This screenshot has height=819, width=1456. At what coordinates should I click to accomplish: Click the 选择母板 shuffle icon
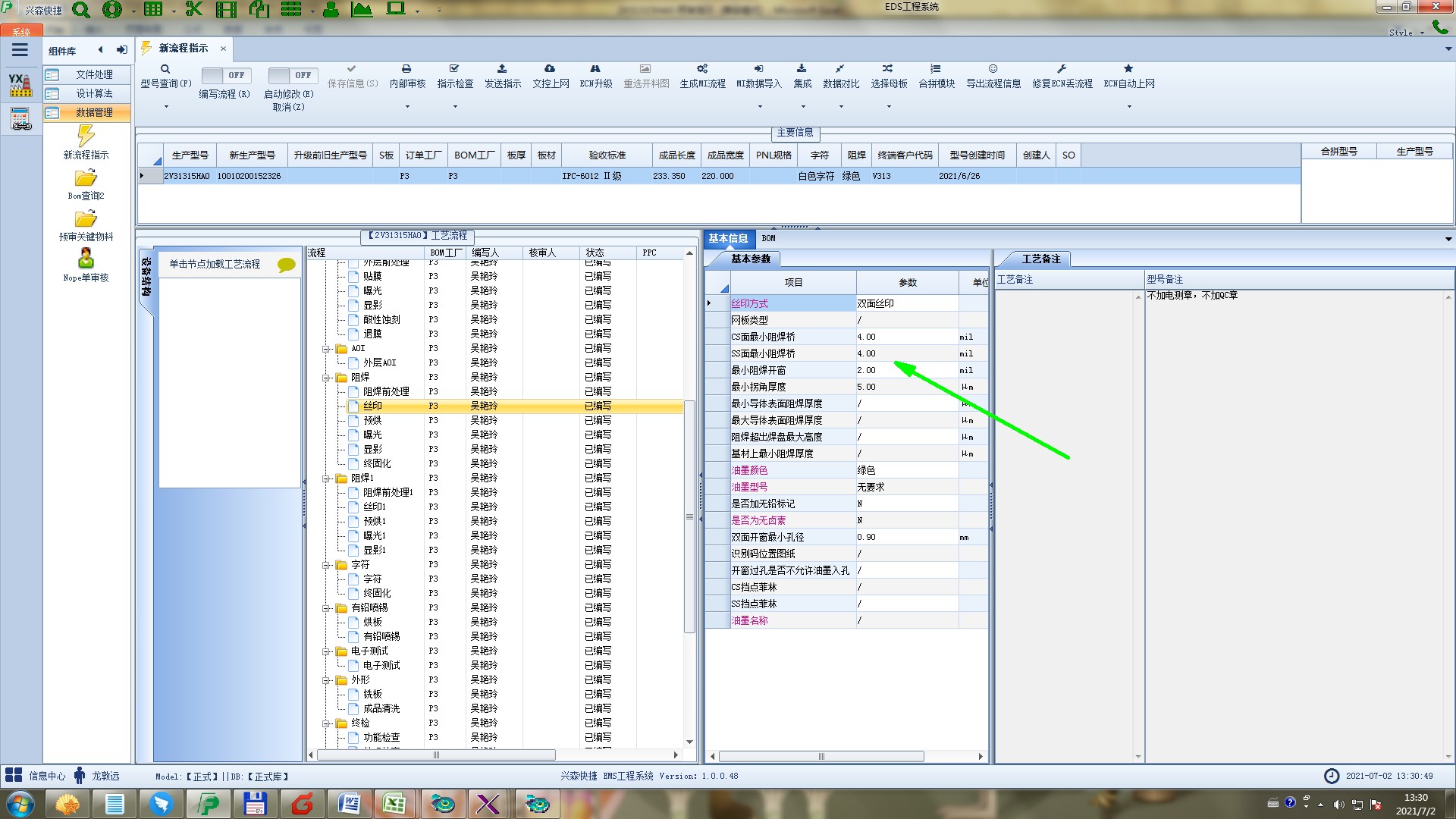(x=888, y=69)
